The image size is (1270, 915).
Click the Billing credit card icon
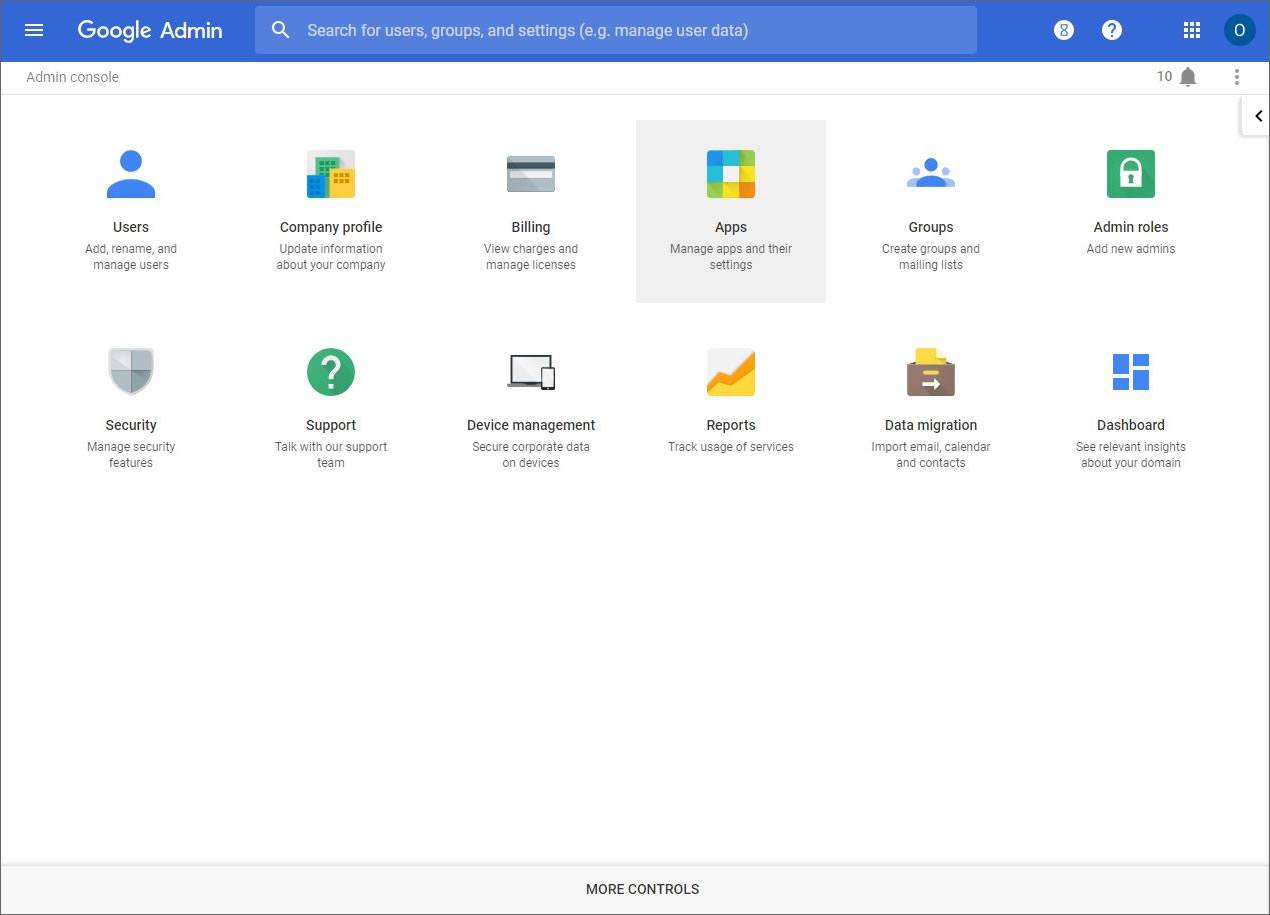click(x=531, y=174)
